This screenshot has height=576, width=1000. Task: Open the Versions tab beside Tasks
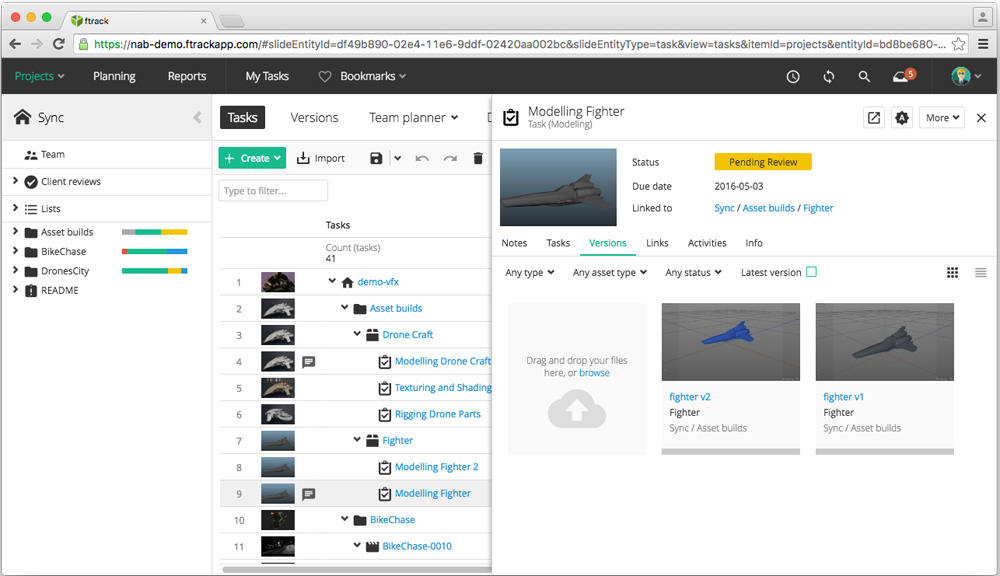pyautogui.click(x=314, y=117)
